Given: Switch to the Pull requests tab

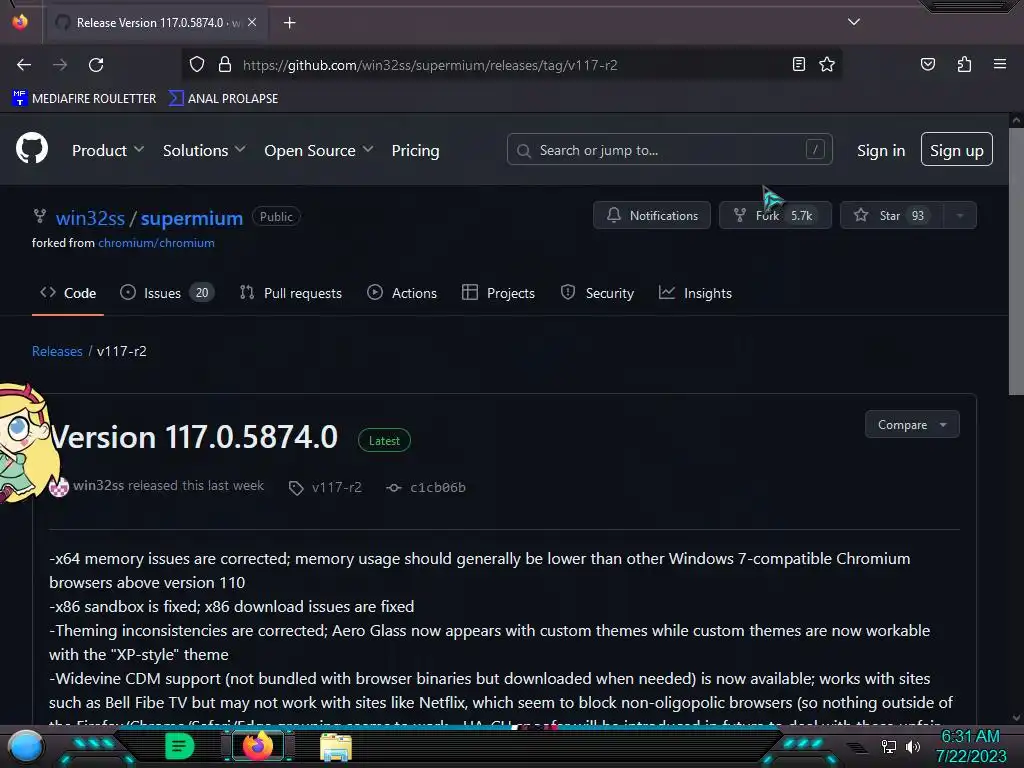Looking at the screenshot, I should pos(291,293).
